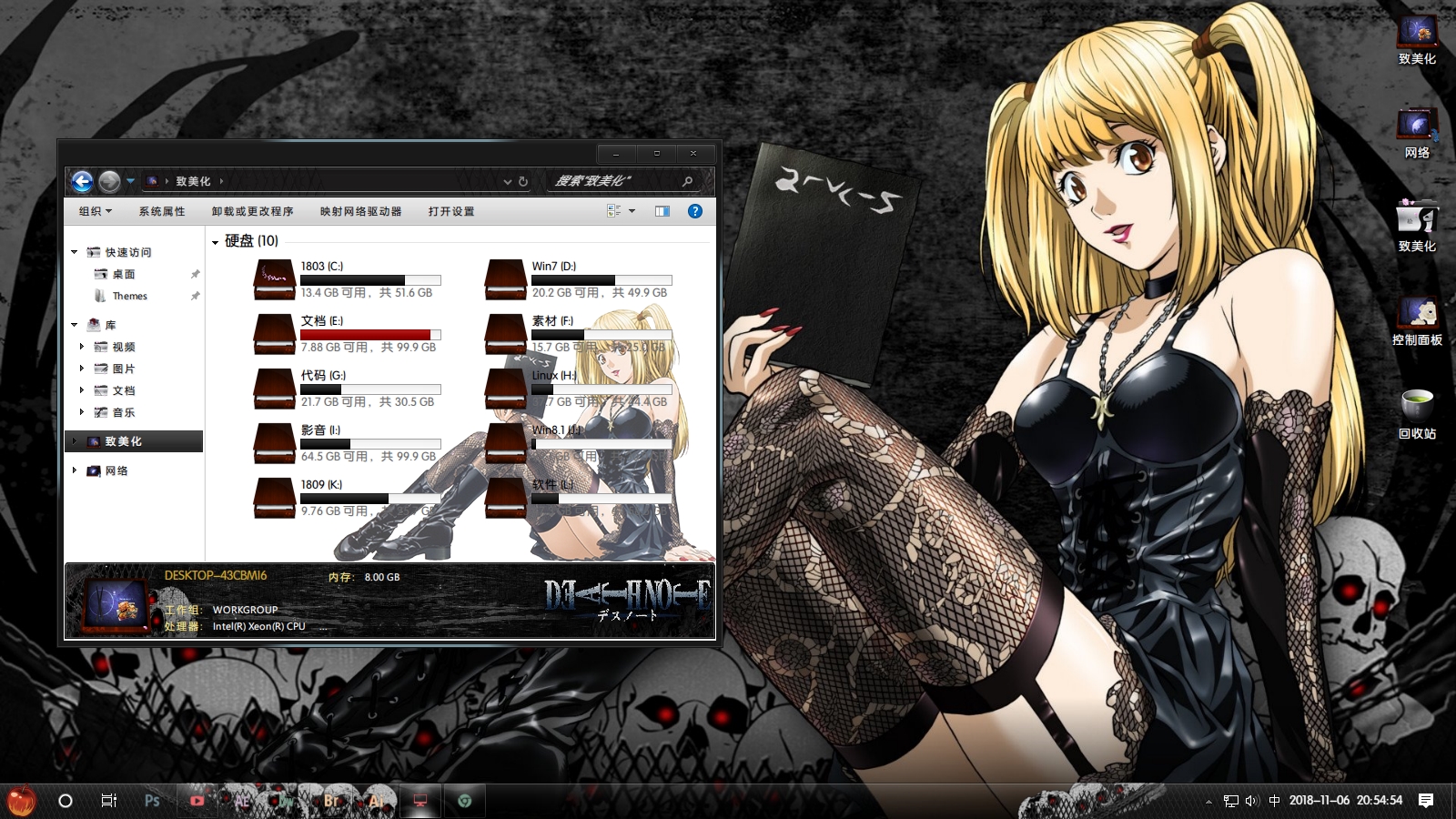
Task: Launch Illustrator from the taskbar
Action: click(375, 801)
